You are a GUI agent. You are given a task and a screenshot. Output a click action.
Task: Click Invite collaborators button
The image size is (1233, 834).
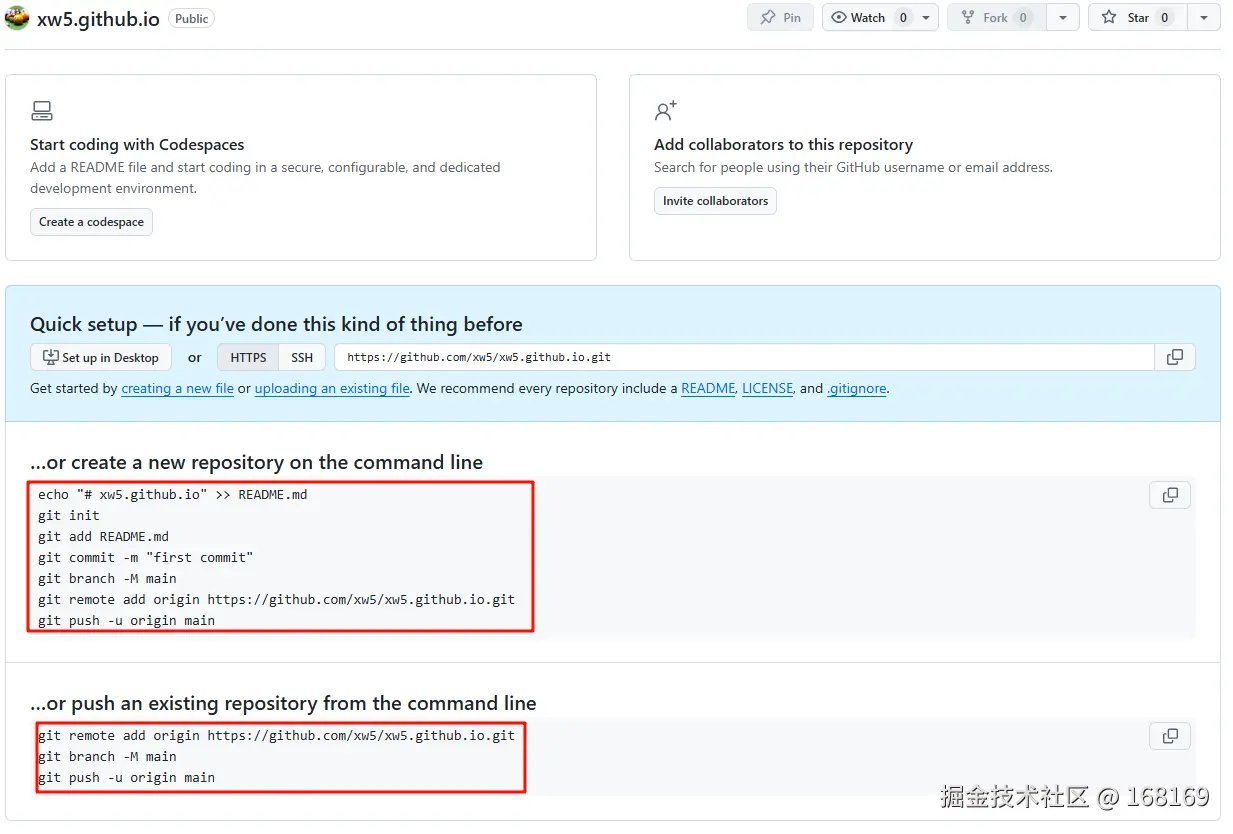(715, 201)
